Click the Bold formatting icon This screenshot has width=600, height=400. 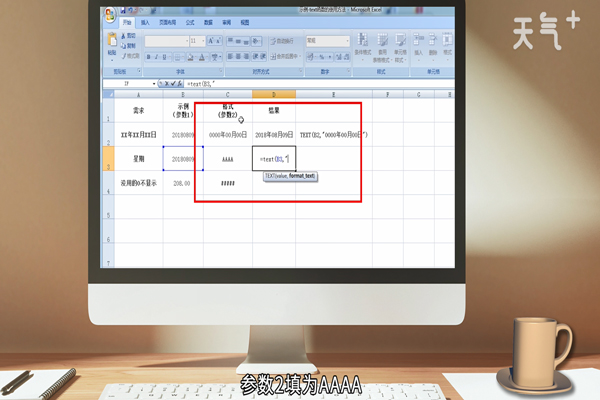pyautogui.click(x=148, y=57)
